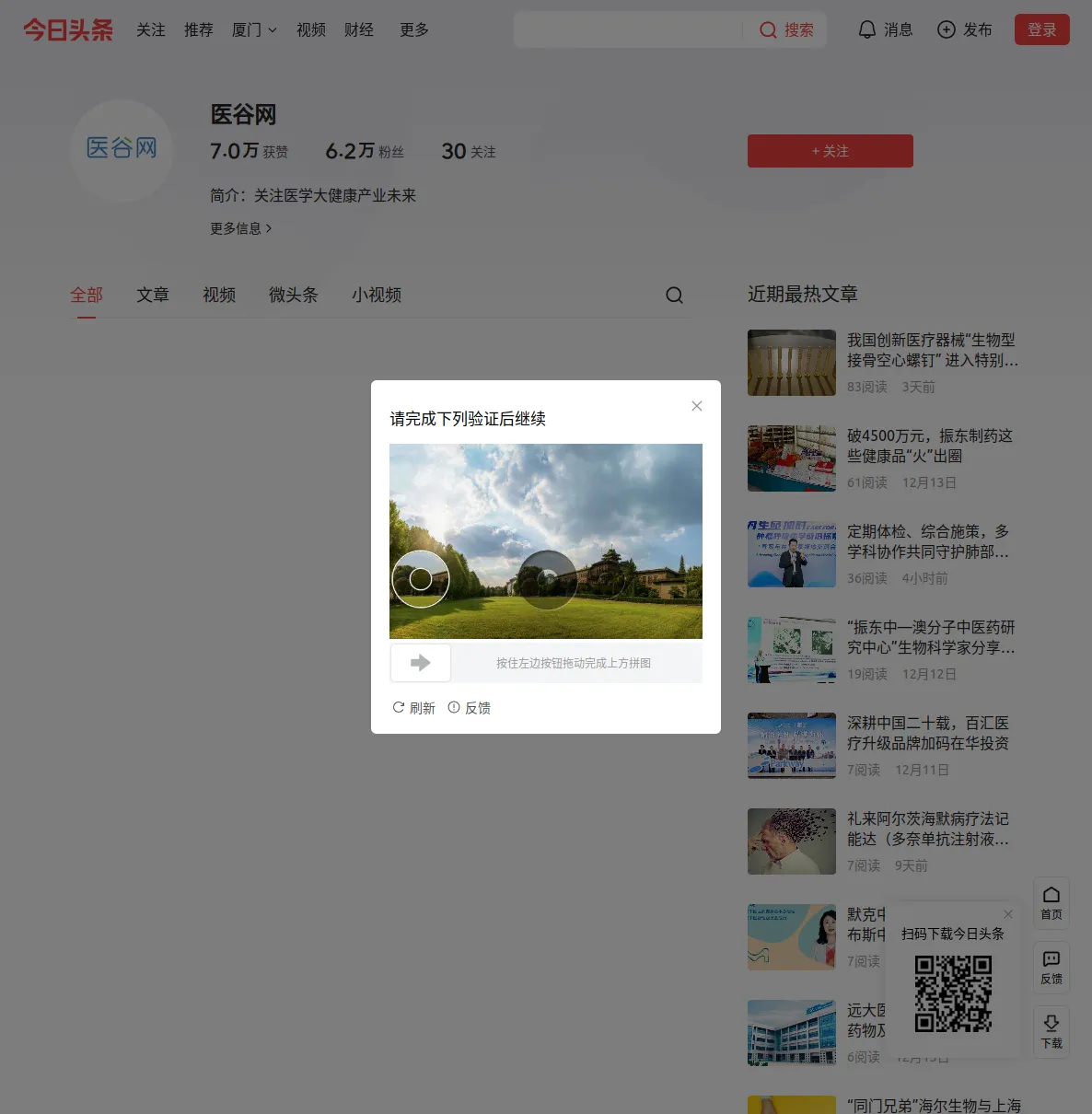Select the 文章 tab
The height and width of the screenshot is (1114, 1092).
(x=153, y=295)
